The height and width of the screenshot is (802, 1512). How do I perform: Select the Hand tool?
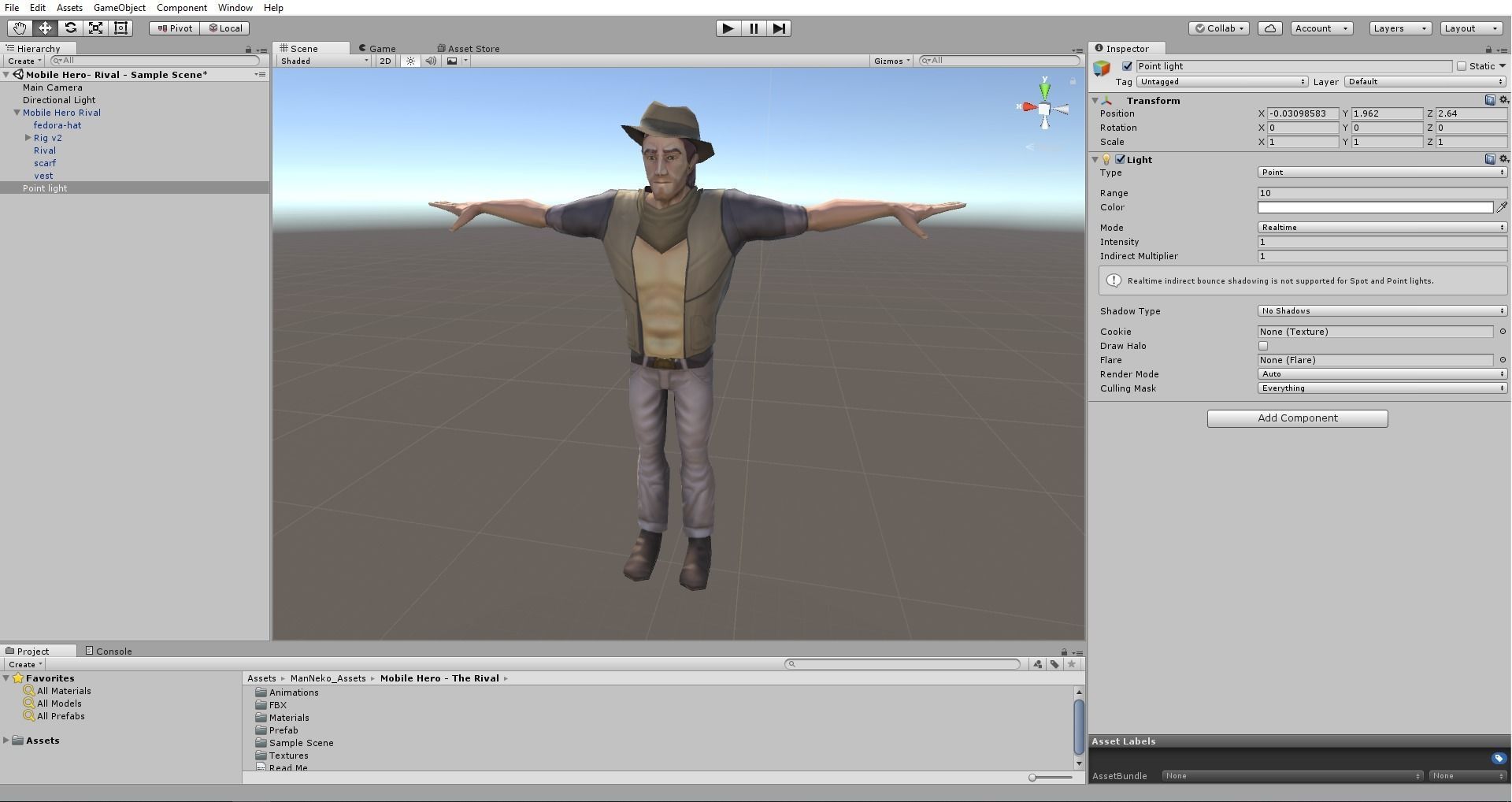coord(20,28)
